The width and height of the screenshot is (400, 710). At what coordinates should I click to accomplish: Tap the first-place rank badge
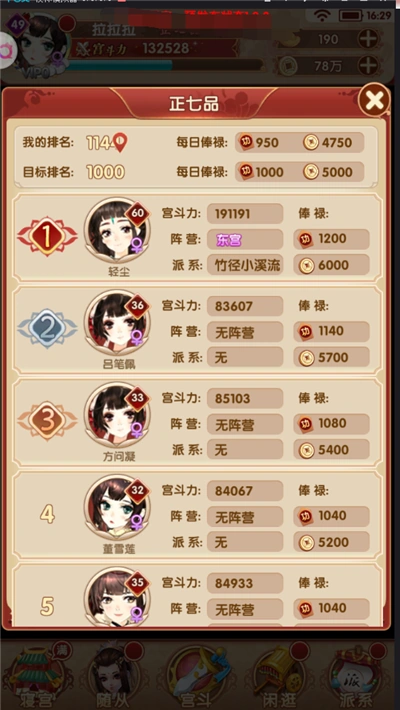coord(47,235)
